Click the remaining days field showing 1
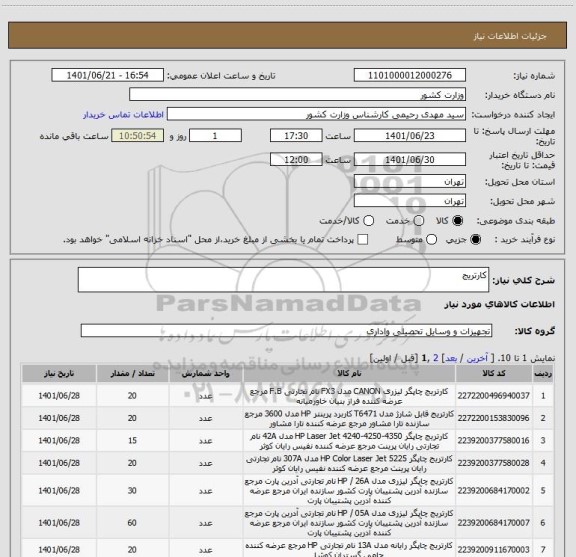 pos(215,136)
